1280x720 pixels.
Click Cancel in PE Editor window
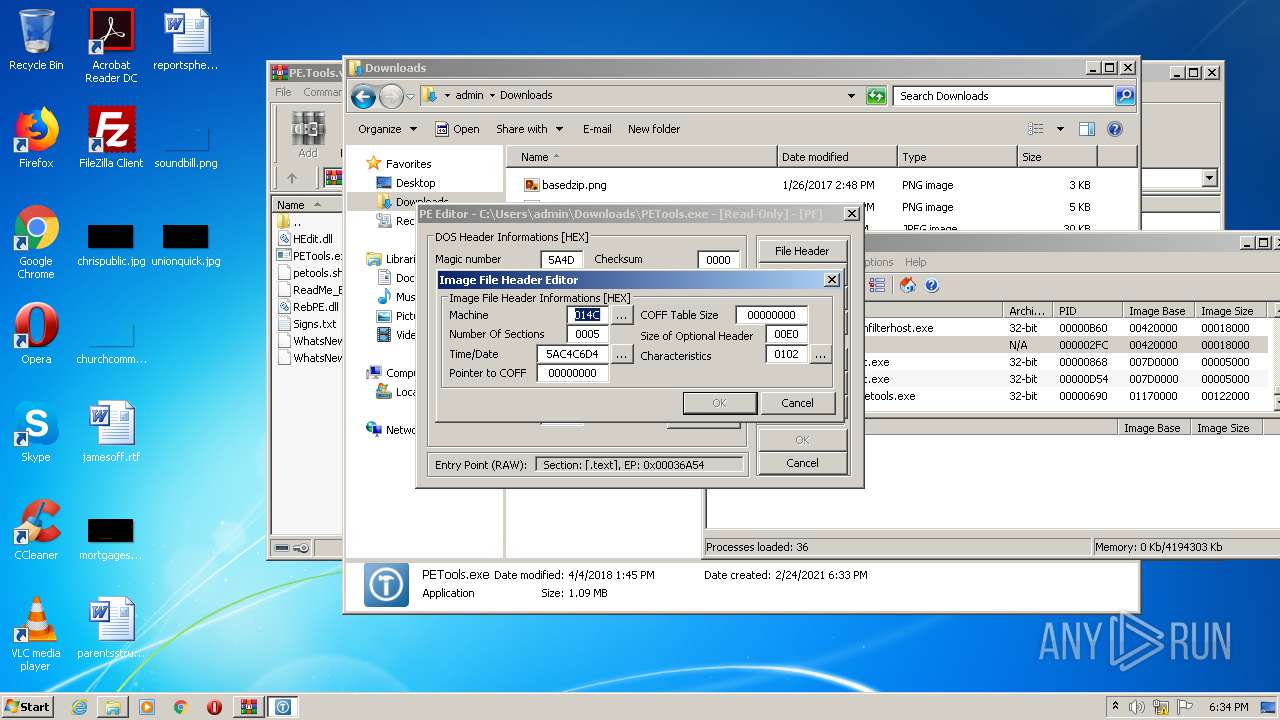[802, 463]
